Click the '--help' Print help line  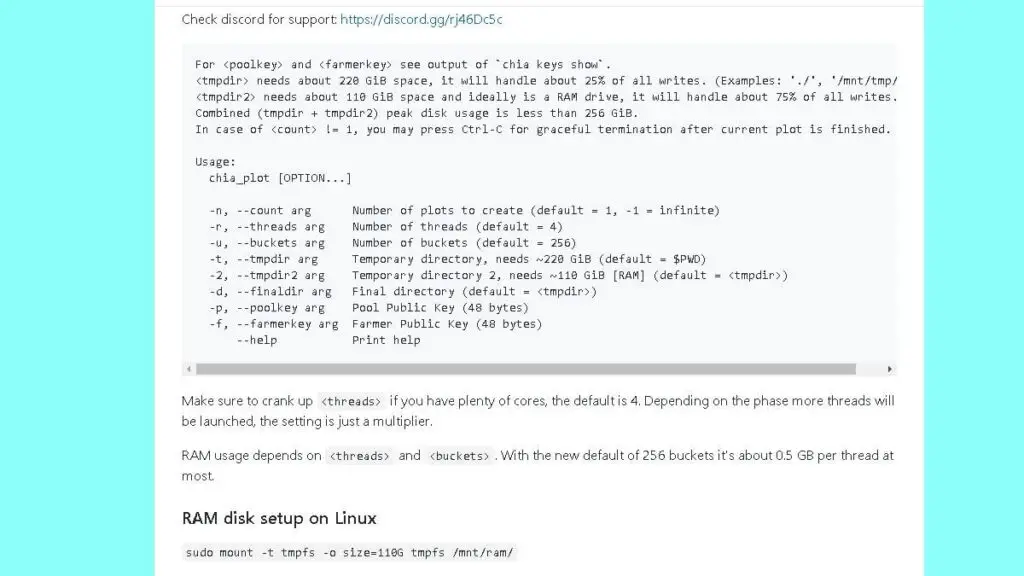328,340
